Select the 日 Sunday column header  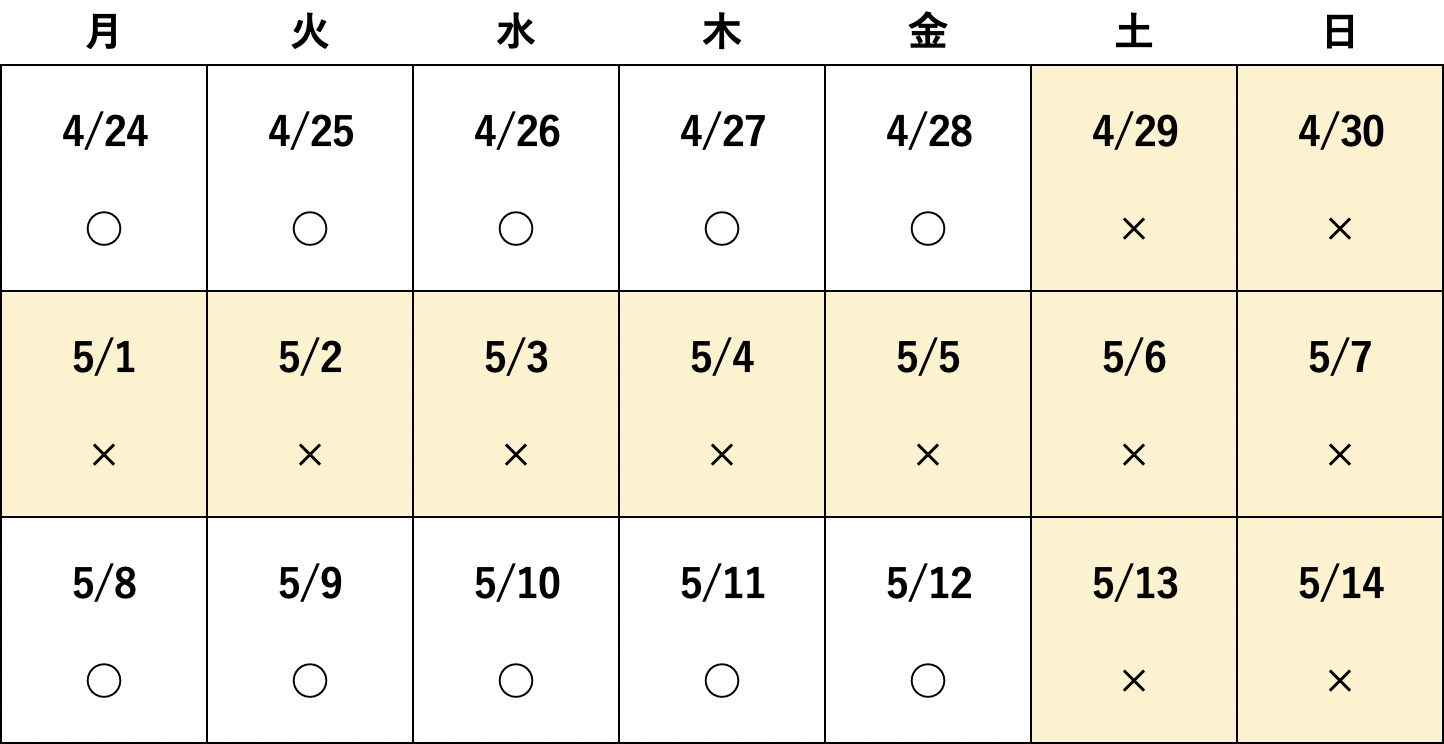tap(1339, 33)
